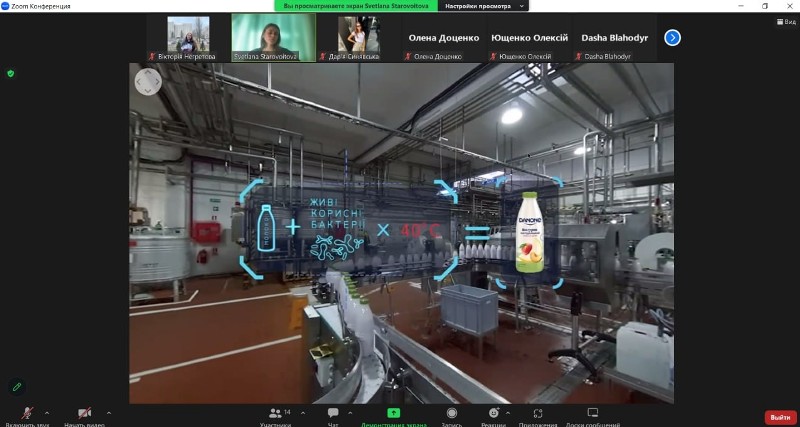This screenshot has width=800, height=427.
Task: Expand participants options chevron
Action: [x=303, y=413]
